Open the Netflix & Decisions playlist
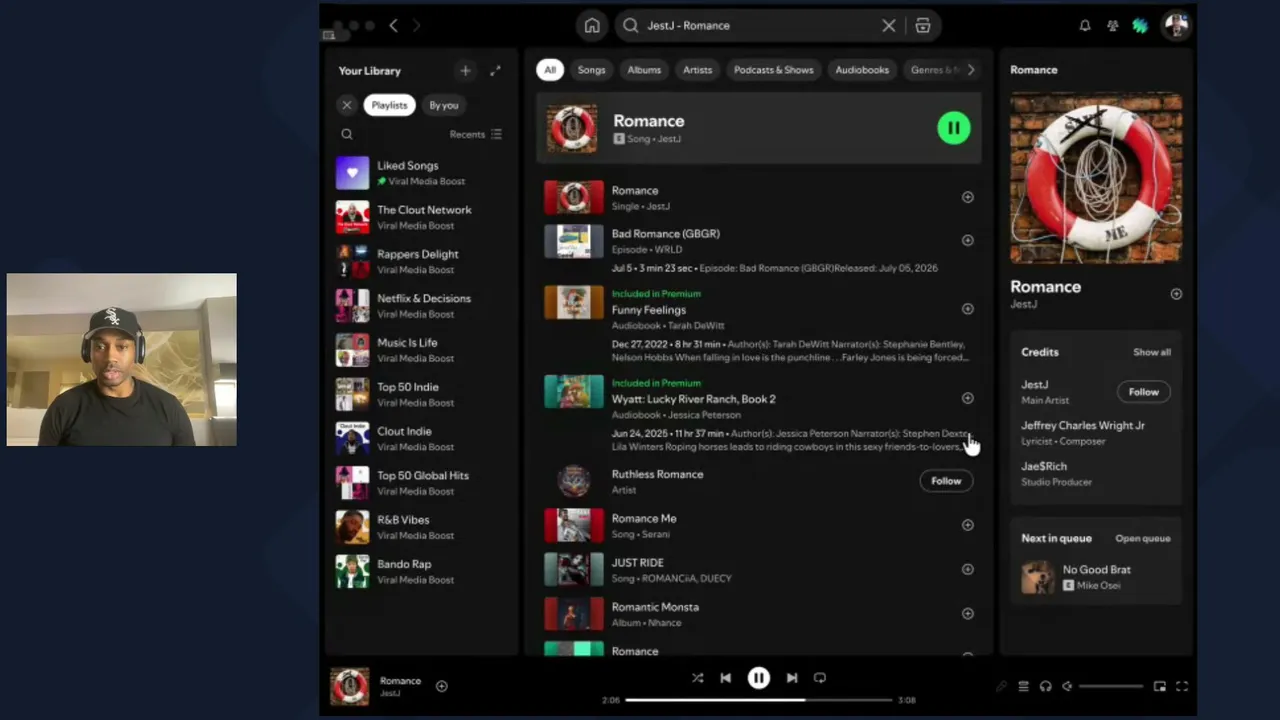 (x=420, y=306)
